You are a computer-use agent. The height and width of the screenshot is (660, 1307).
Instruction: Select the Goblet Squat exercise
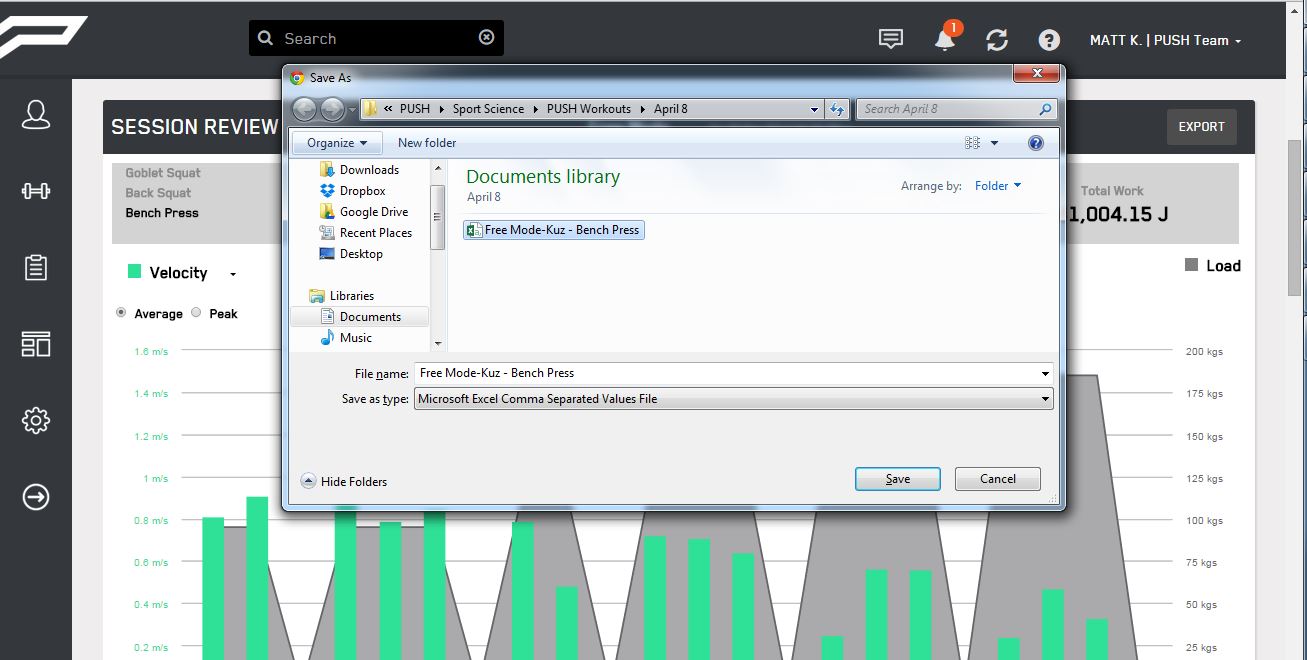coord(163,173)
